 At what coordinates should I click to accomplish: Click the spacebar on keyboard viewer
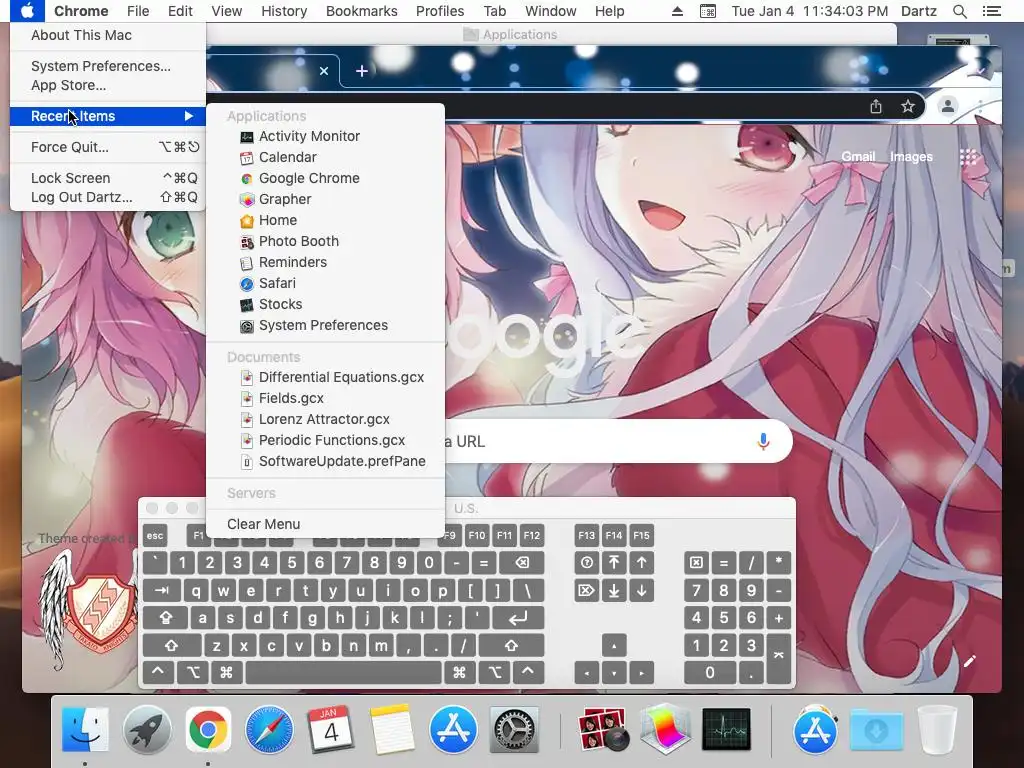point(344,673)
